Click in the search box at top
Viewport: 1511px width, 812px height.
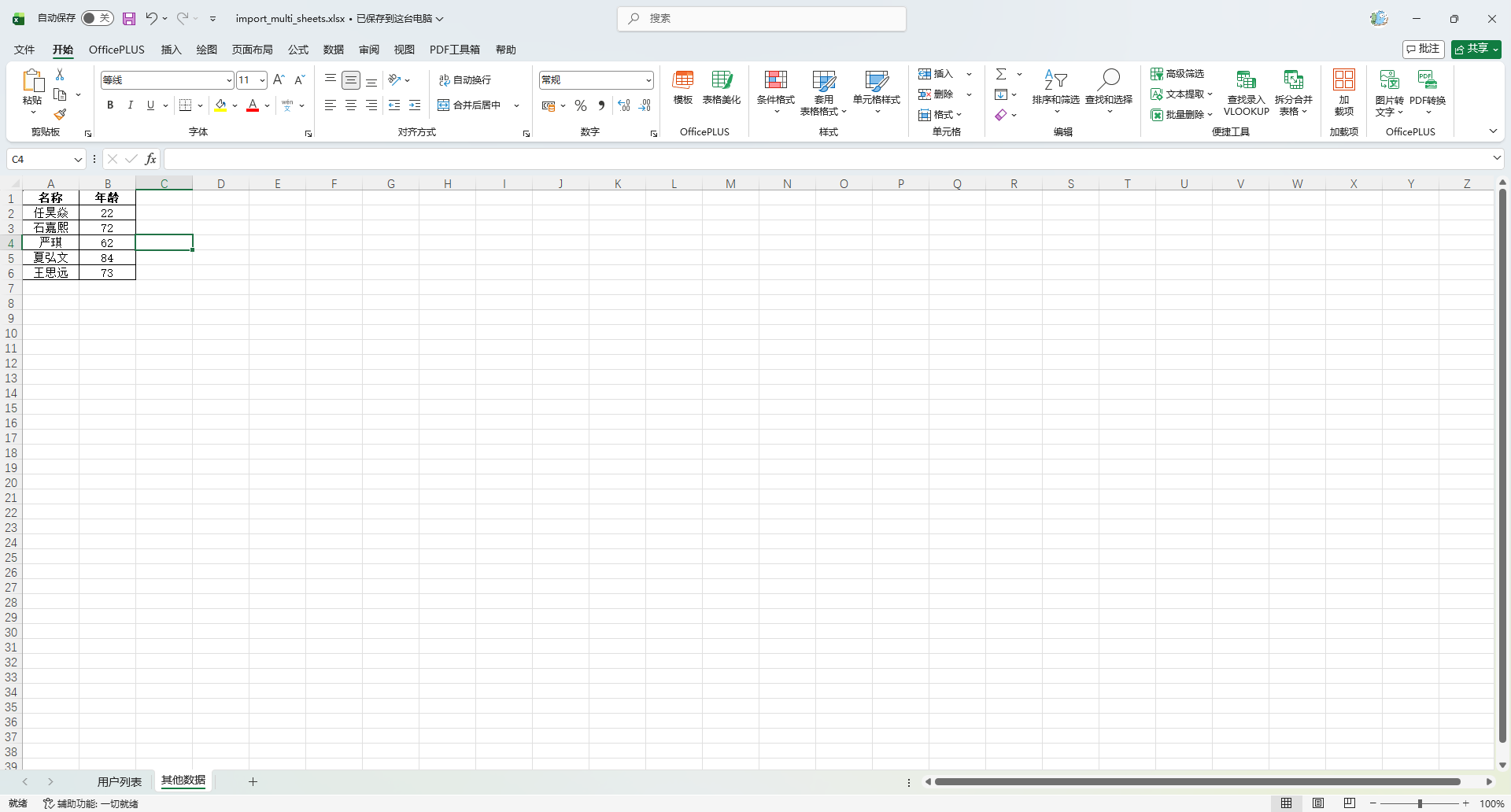762,19
